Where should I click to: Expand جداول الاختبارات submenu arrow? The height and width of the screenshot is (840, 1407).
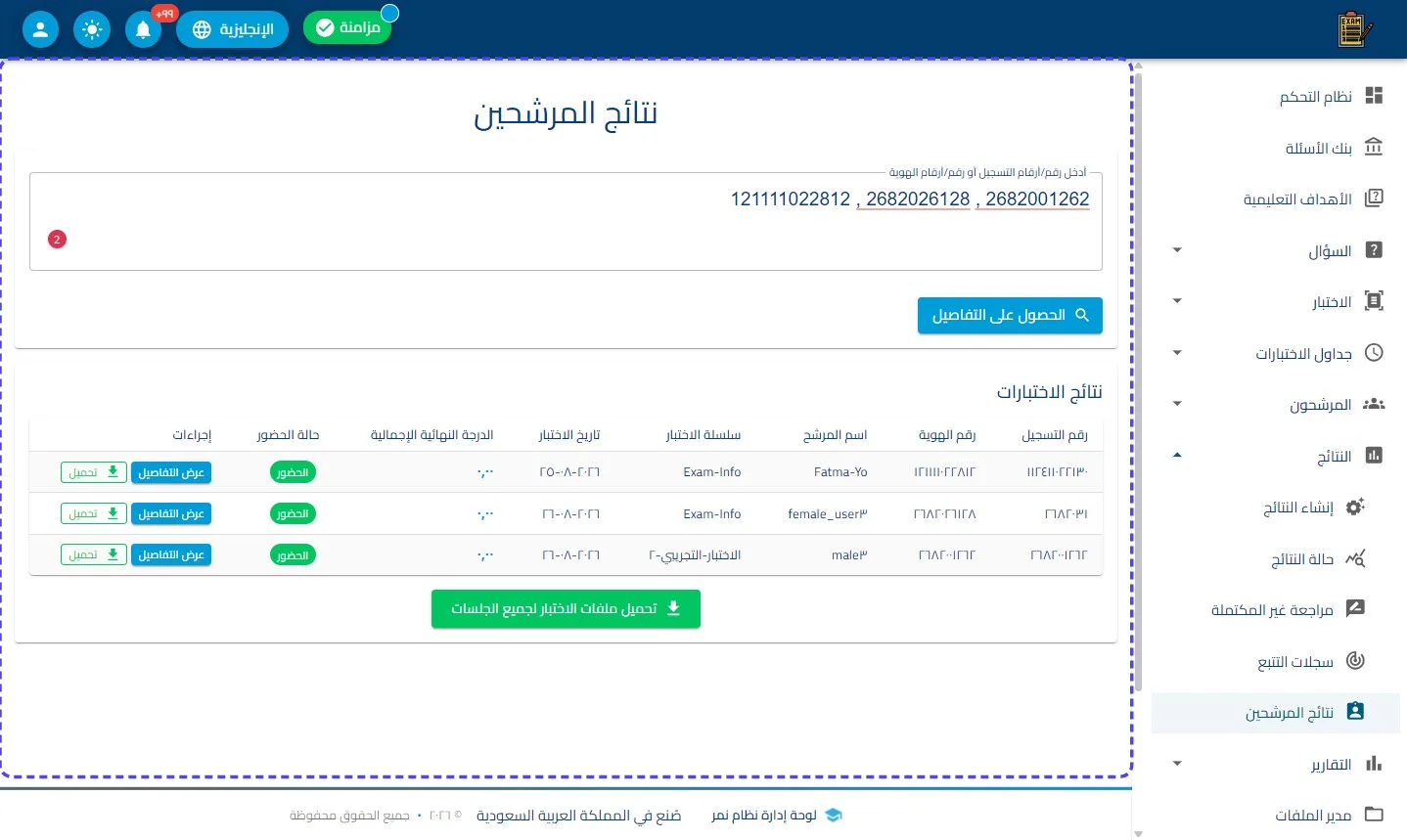[1177, 353]
